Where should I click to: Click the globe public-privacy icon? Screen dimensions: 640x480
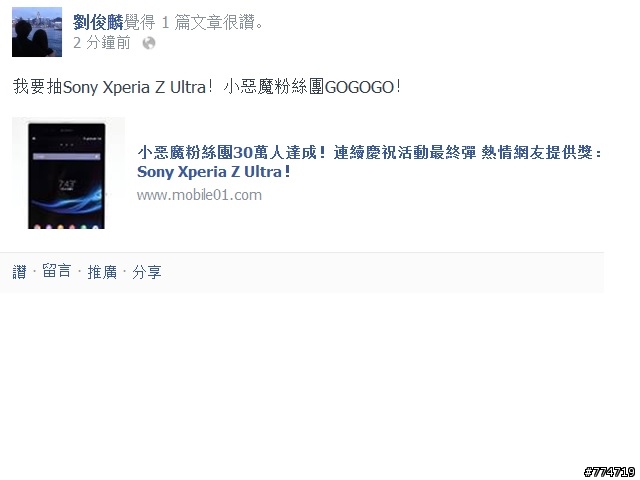coord(149,43)
